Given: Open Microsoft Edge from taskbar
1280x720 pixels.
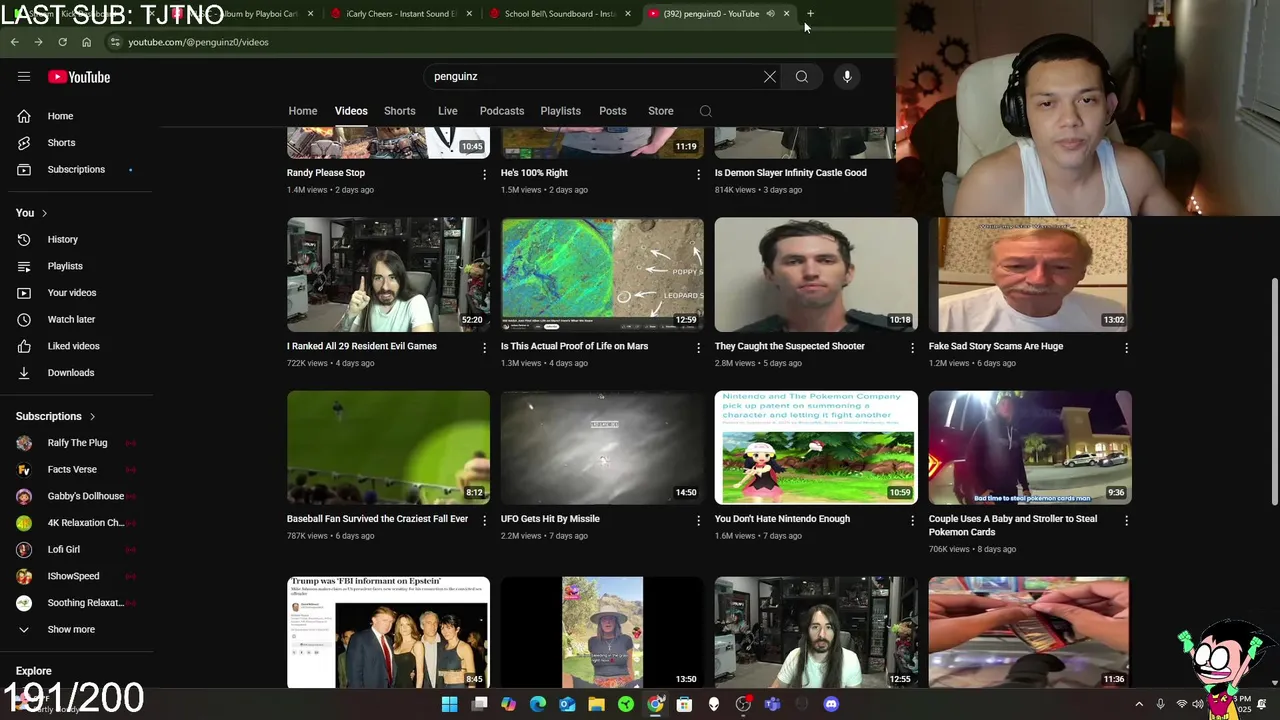Looking at the screenshot, I should [x=538, y=704].
